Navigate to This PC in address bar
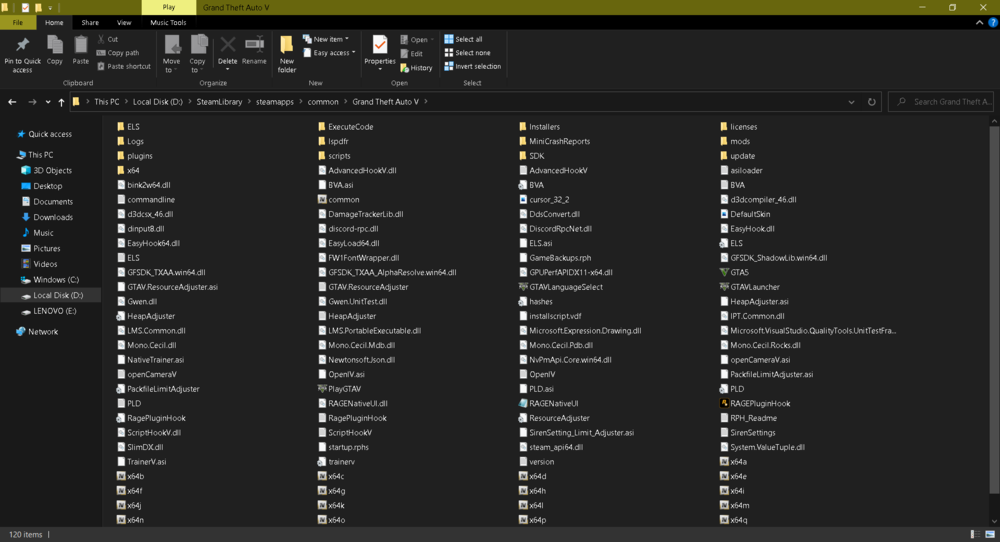The image size is (1000, 542). pyautogui.click(x=107, y=102)
